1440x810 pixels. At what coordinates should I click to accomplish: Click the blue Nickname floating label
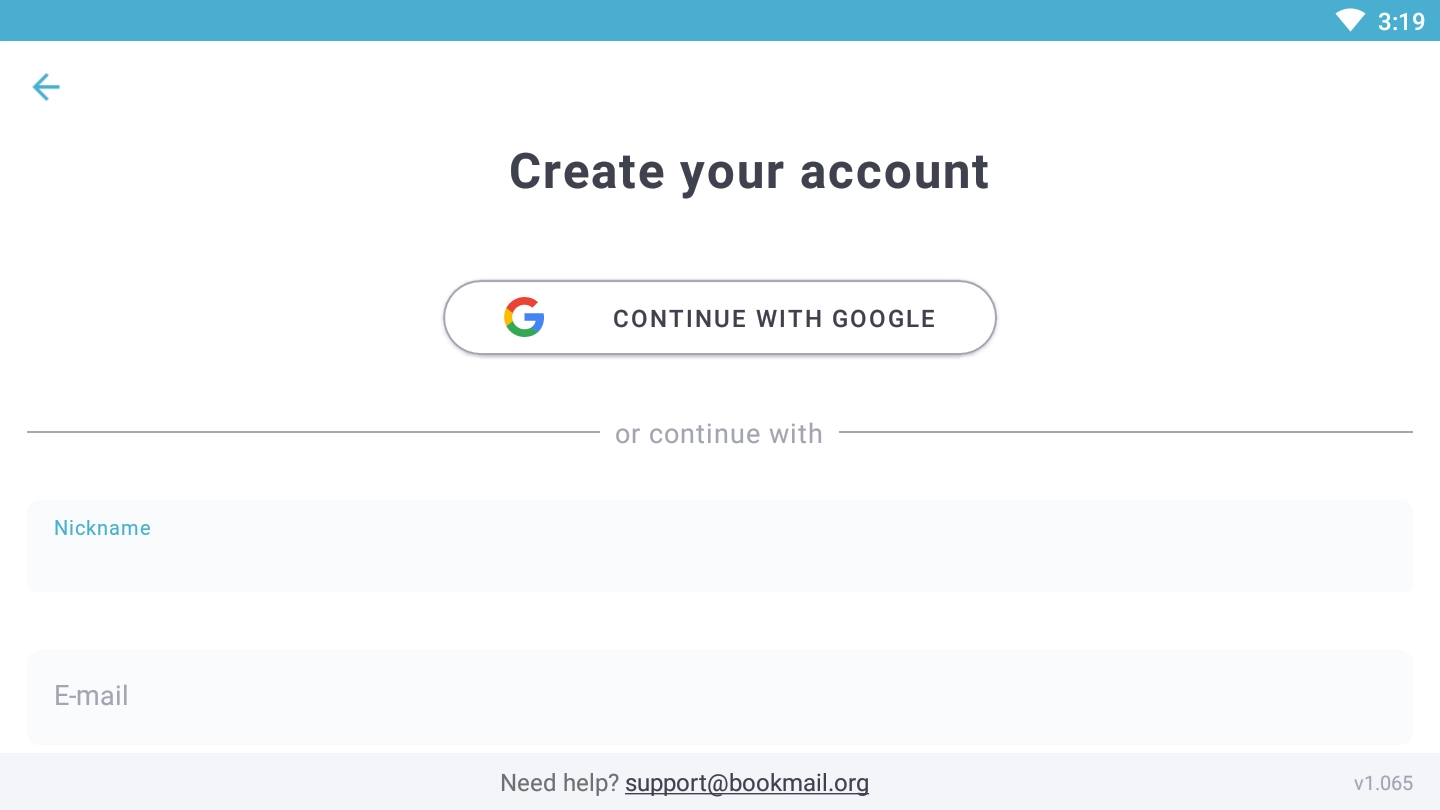click(x=102, y=528)
